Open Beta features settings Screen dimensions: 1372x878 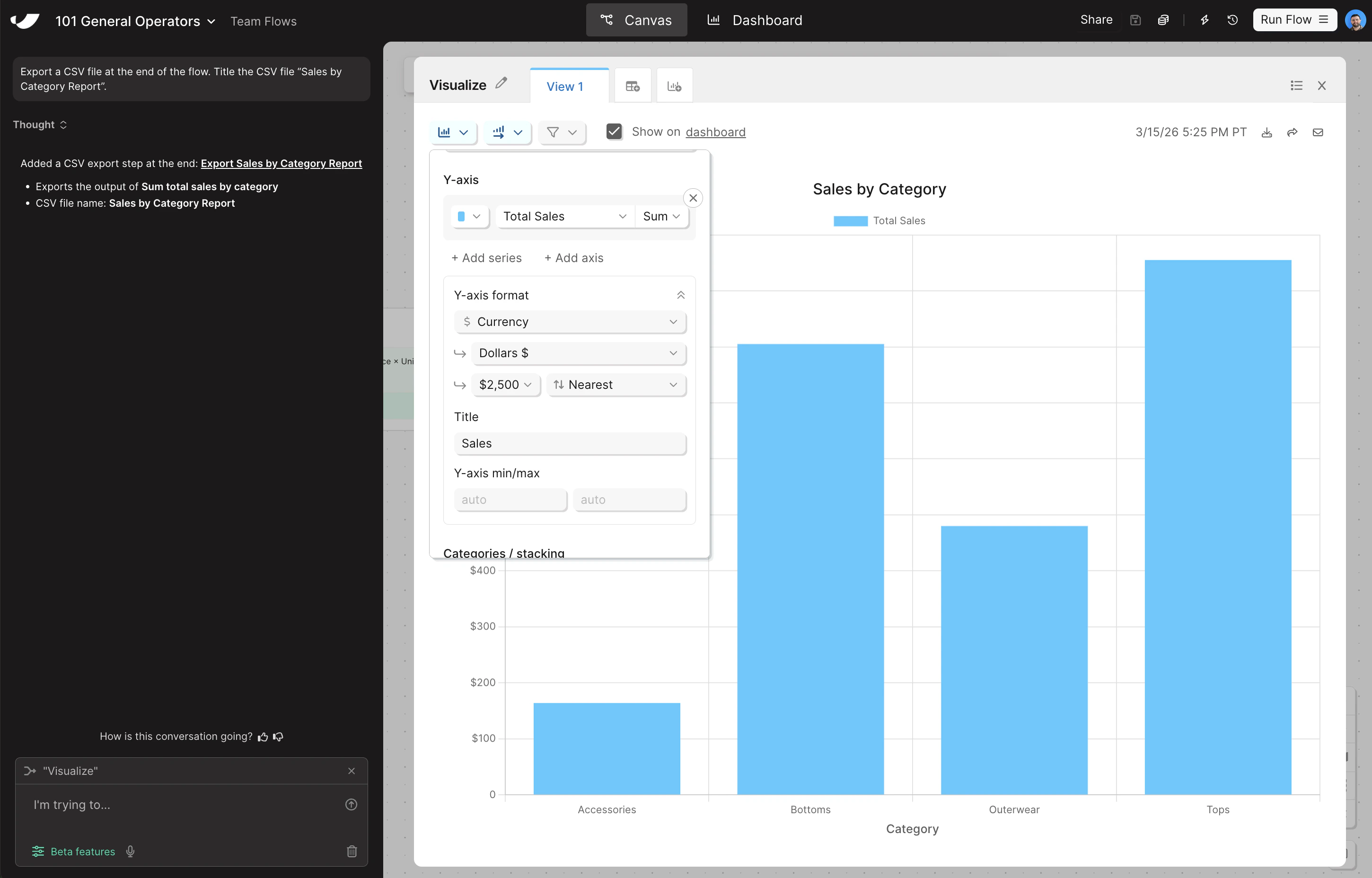tap(73, 851)
